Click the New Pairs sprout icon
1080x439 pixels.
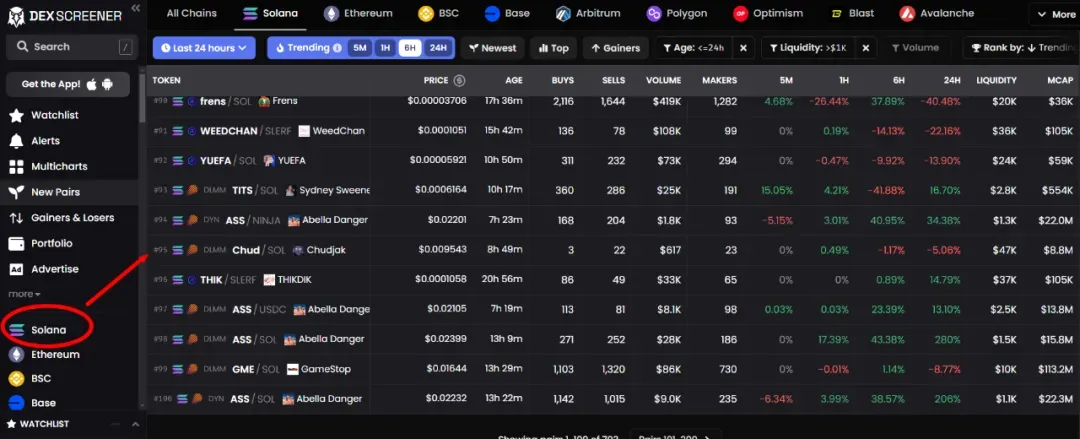coord(17,192)
